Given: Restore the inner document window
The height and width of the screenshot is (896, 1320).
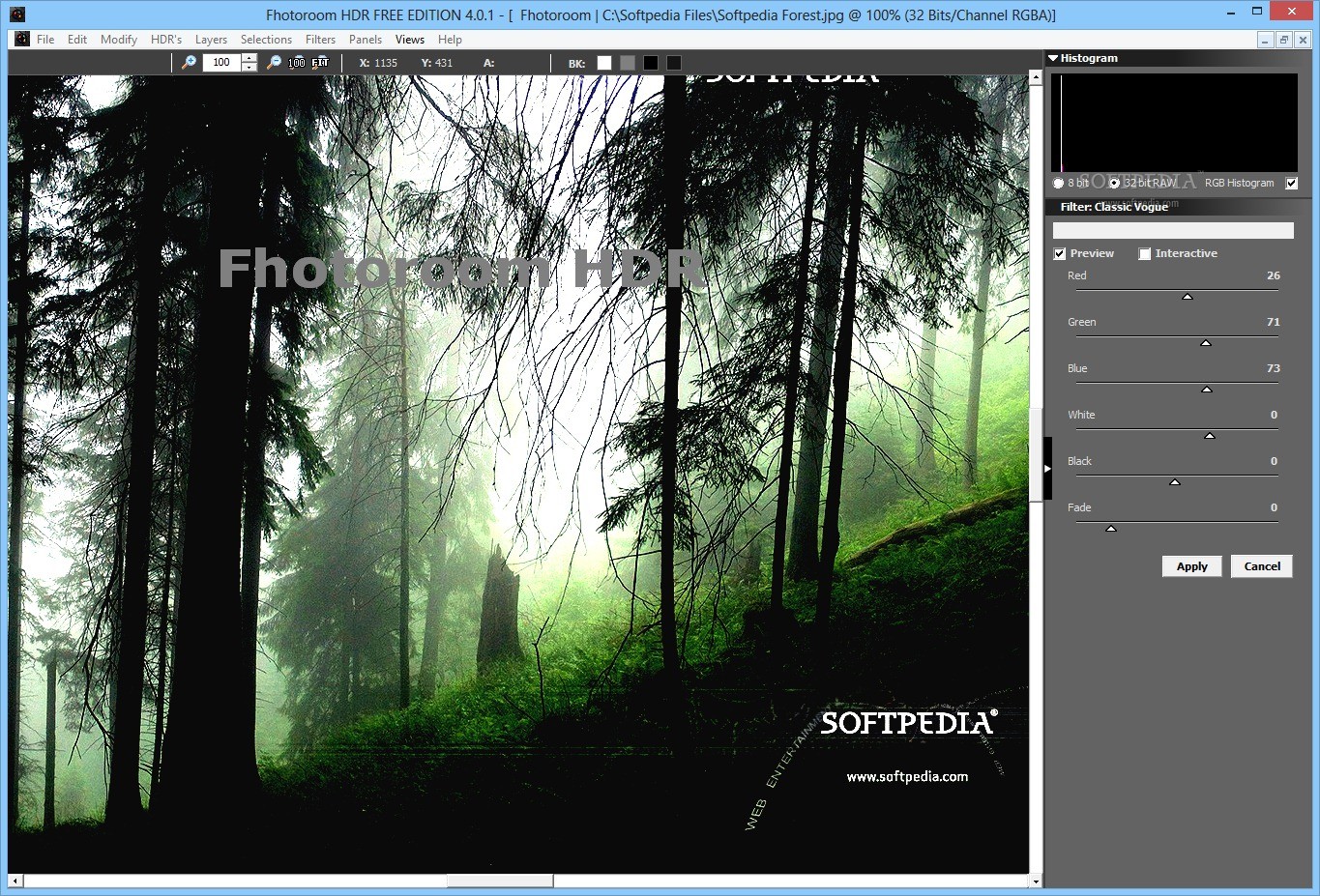Looking at the screenshot, I should tap(1284, 40).
